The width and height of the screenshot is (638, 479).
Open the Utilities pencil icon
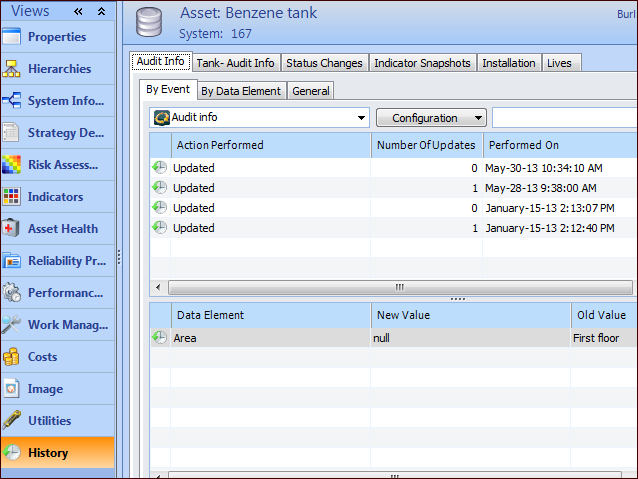12,421
